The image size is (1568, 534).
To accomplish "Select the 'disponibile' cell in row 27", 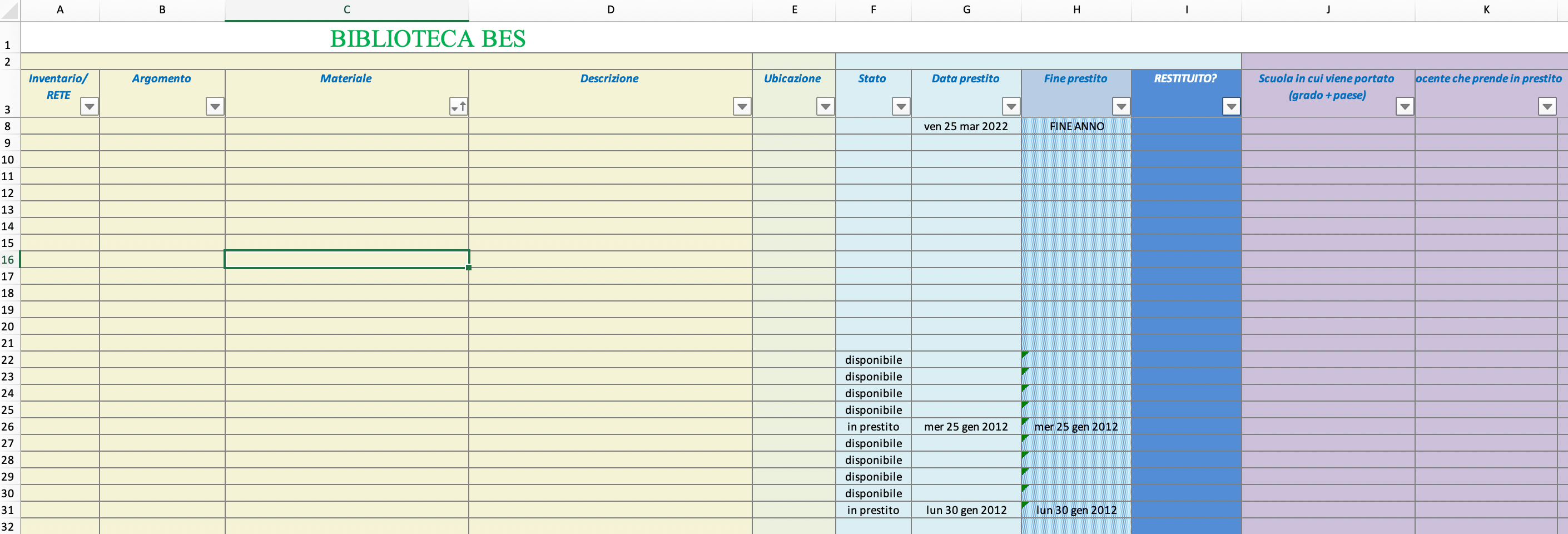I will pyautogui.click(x=874, y=443).
